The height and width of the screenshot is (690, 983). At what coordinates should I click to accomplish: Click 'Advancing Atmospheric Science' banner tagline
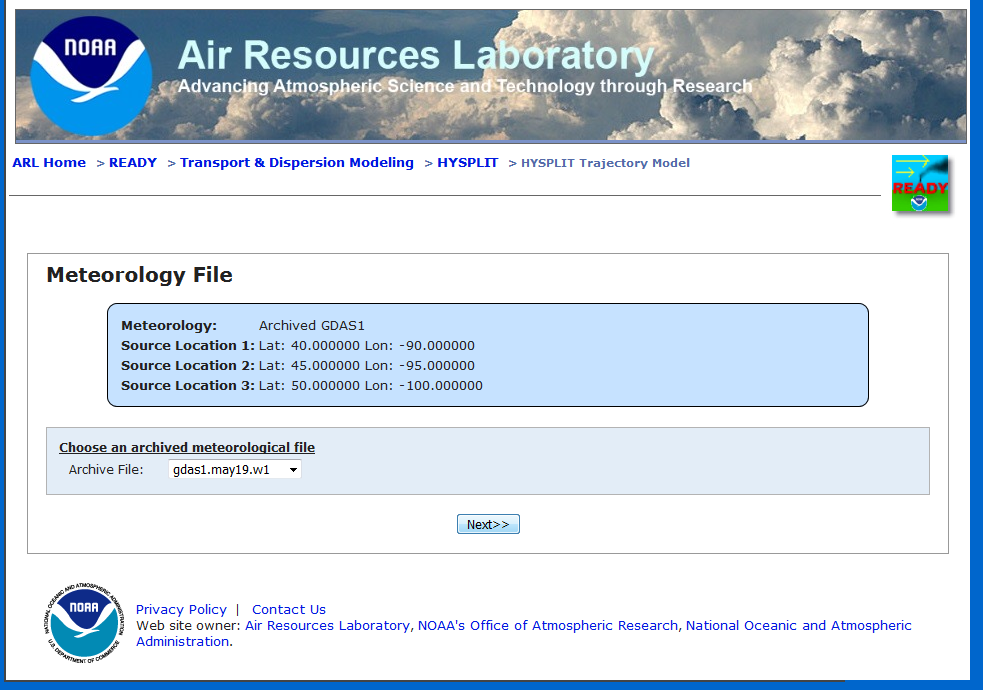click(465, 86)
